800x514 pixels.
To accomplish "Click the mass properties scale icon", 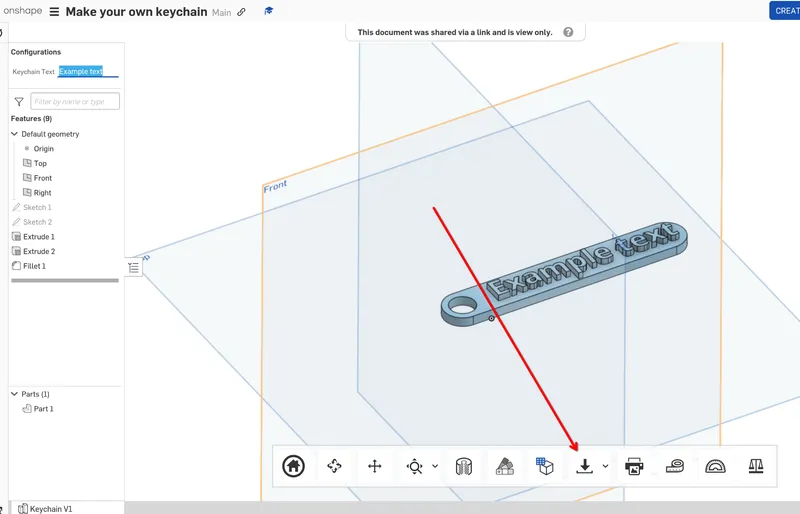I will coord(756,466).
